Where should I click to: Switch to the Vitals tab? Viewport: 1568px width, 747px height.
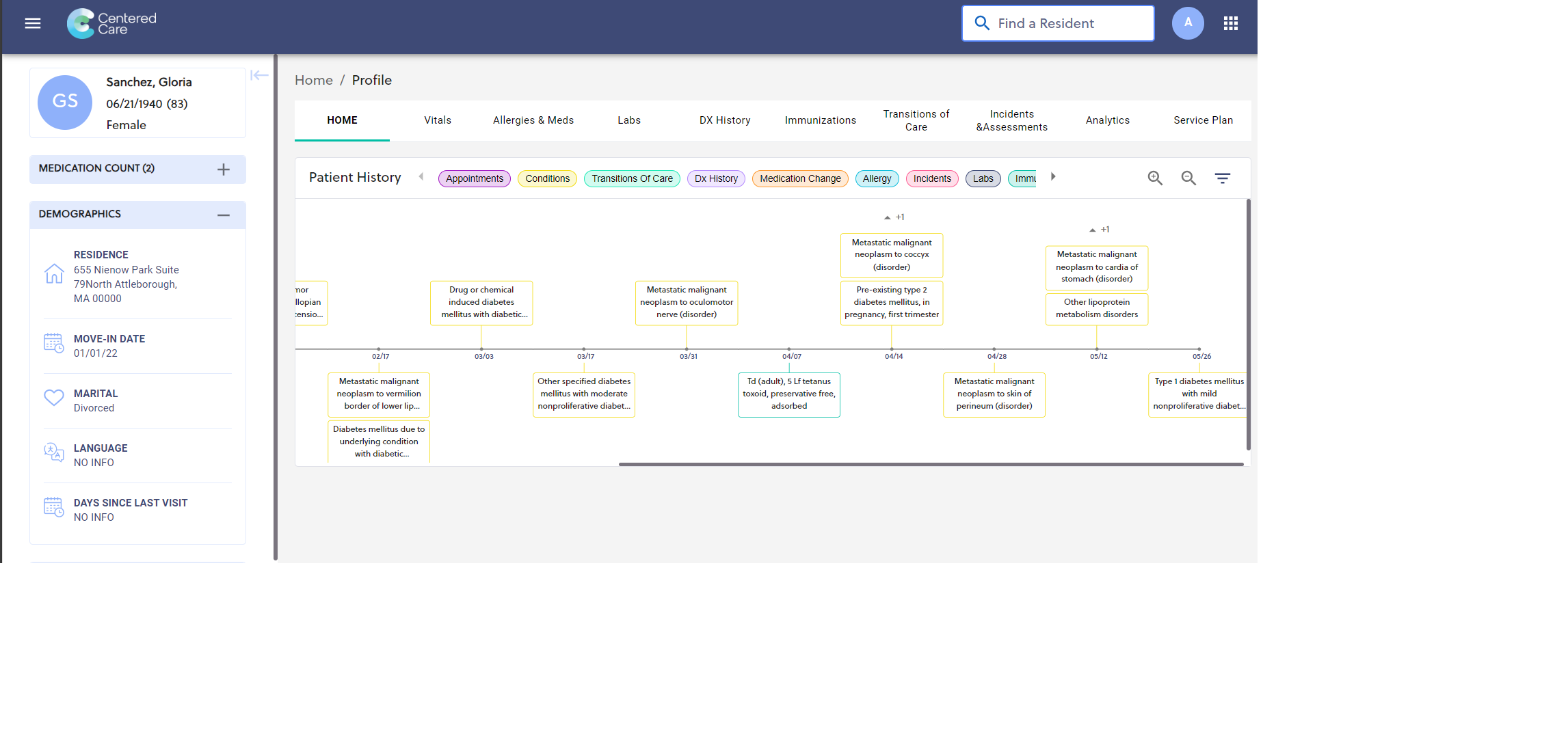pyautogui.click(x=437, y=120)
